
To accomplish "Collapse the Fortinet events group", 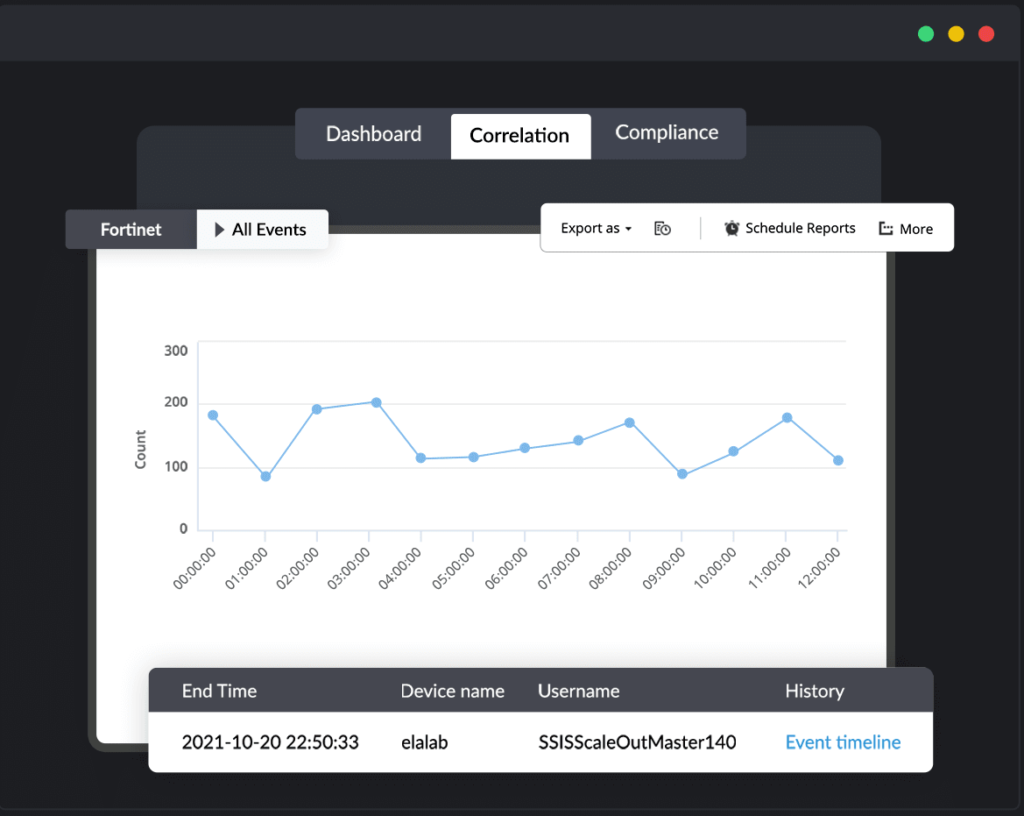I will [131, 229].
